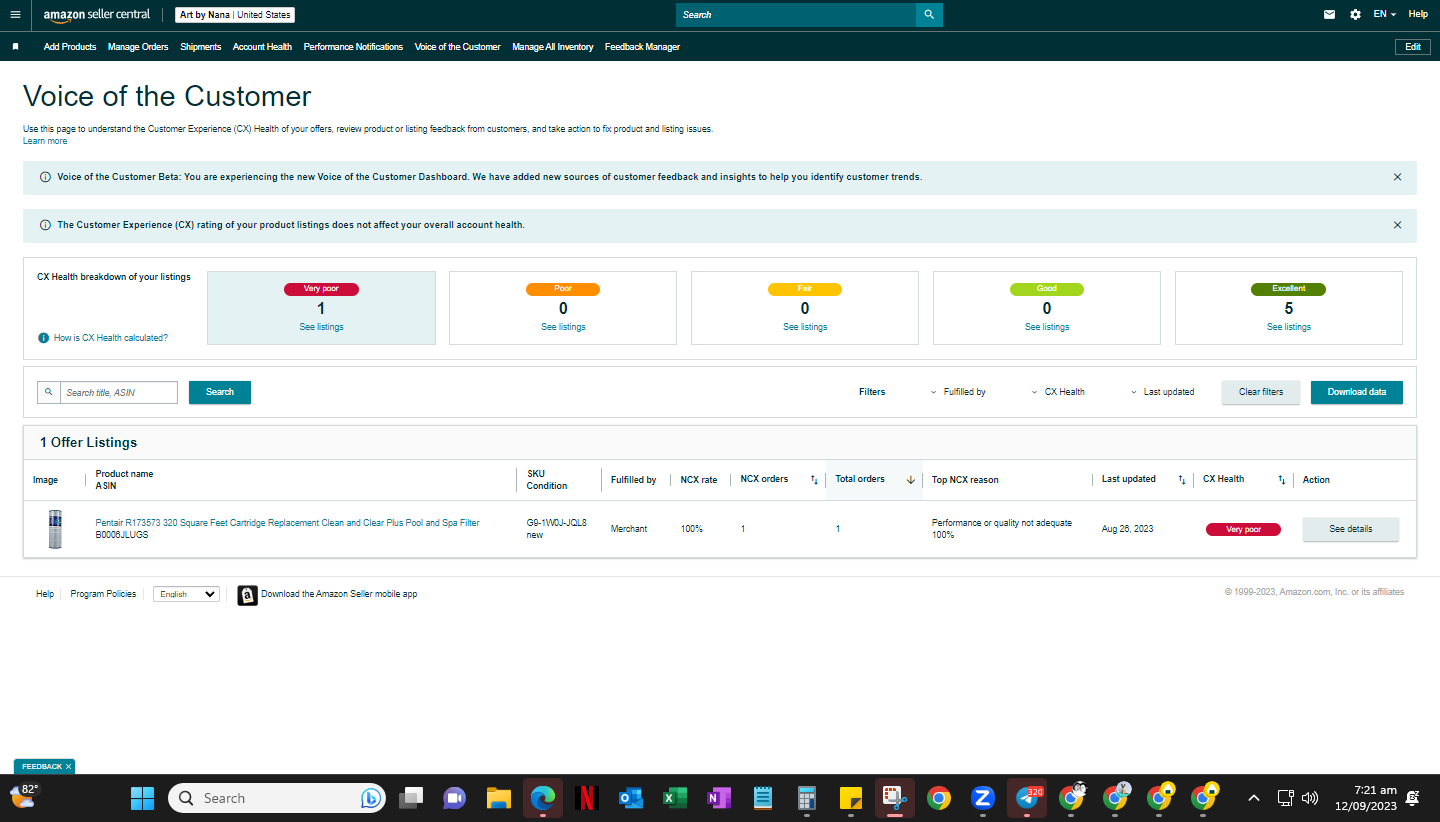The image size is (1440, 822).
Task: Open the English footer language selector
Action: click(x=186, y=594)
